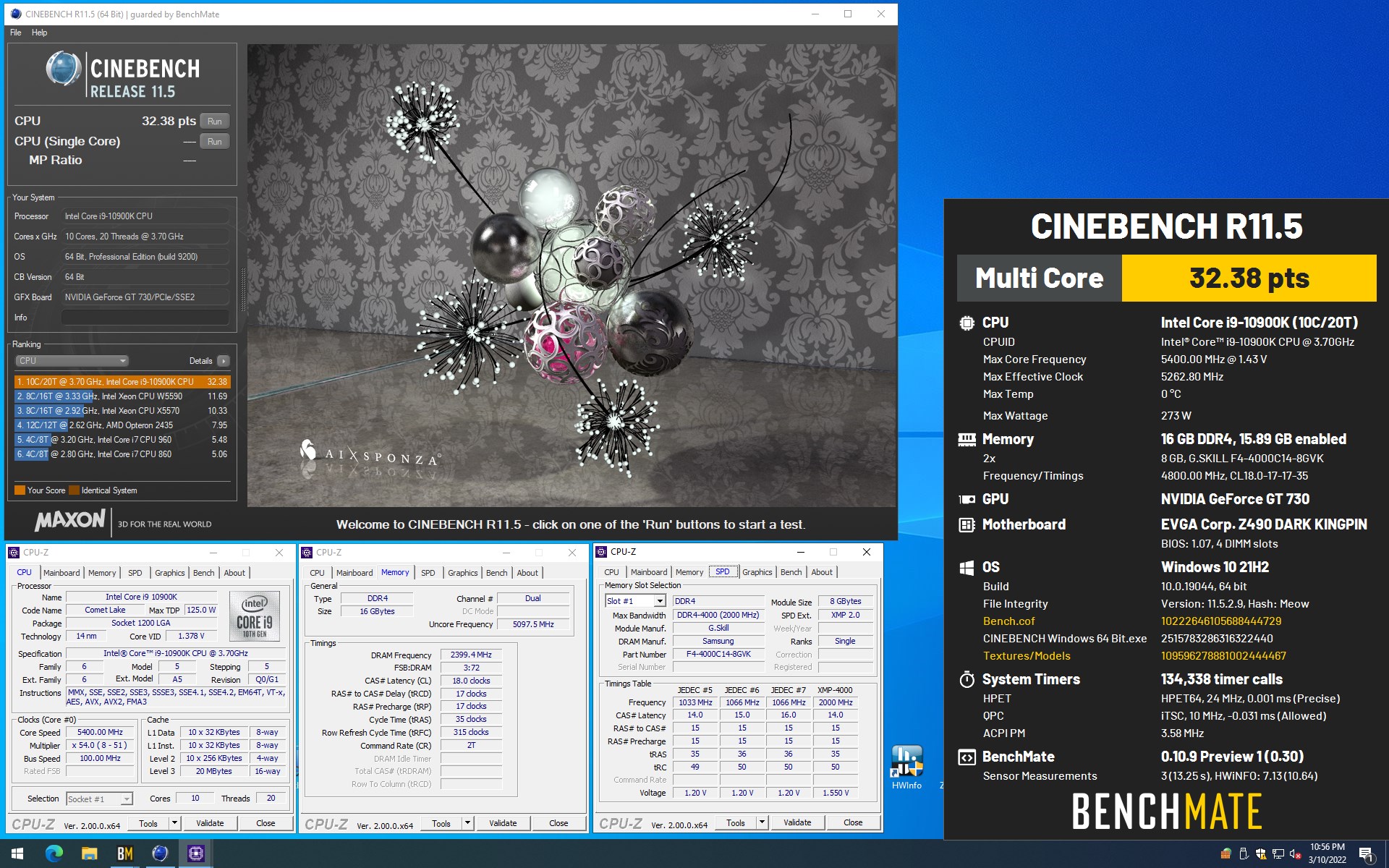Open the Slot #1 memory slot dropdown
This screenshot has height=868, width=1389.
pyautogui.click(x=635, y=601)
